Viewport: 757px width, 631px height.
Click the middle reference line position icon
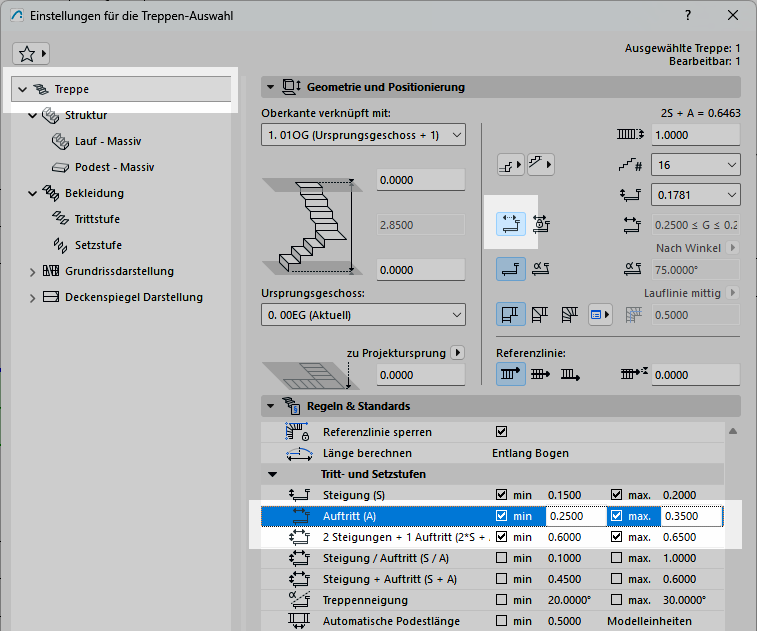[541, 374]
